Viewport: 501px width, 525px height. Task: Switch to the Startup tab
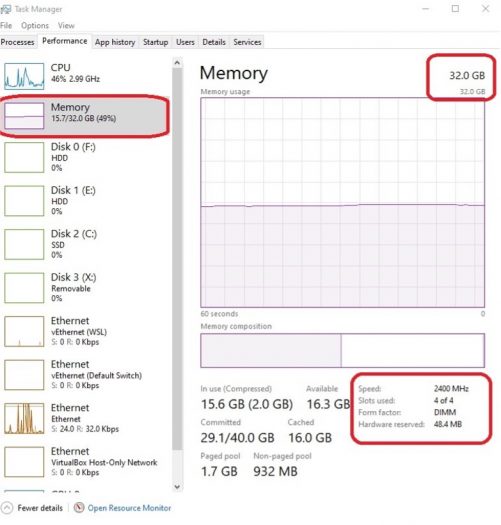pos(155,42)
